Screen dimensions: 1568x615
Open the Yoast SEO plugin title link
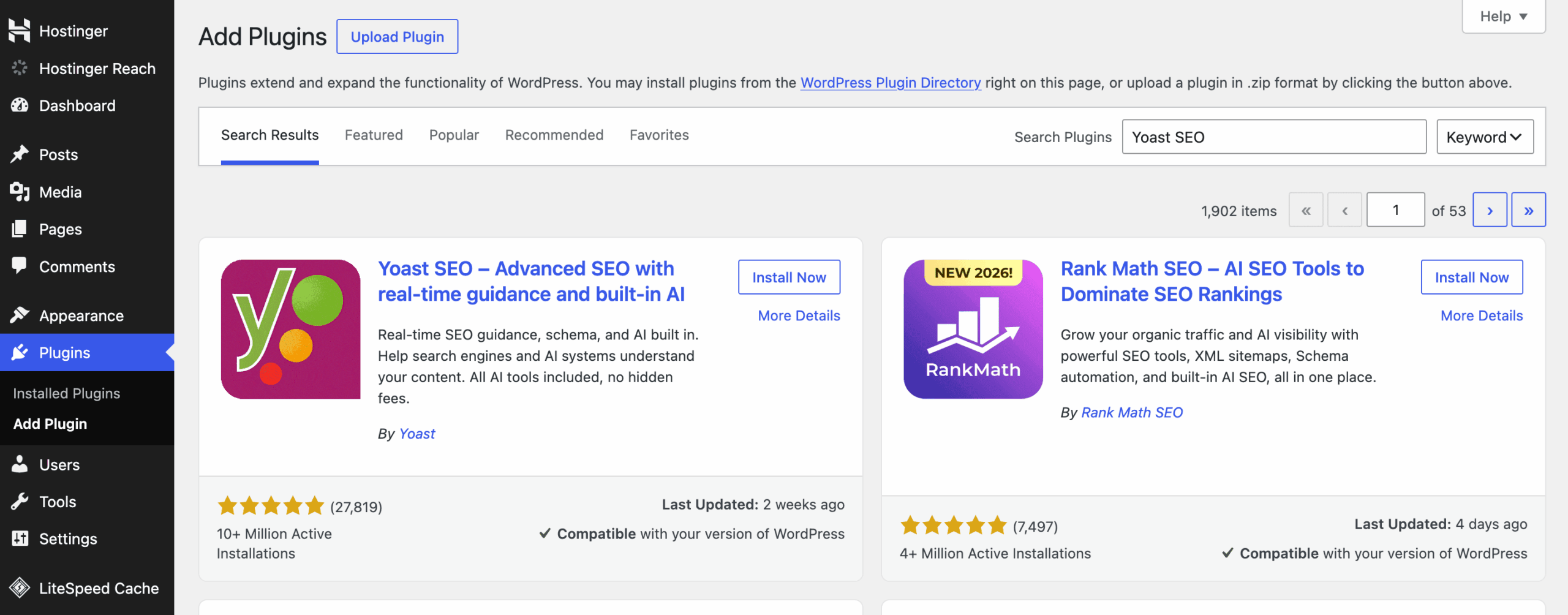click(x=531, y=281)
